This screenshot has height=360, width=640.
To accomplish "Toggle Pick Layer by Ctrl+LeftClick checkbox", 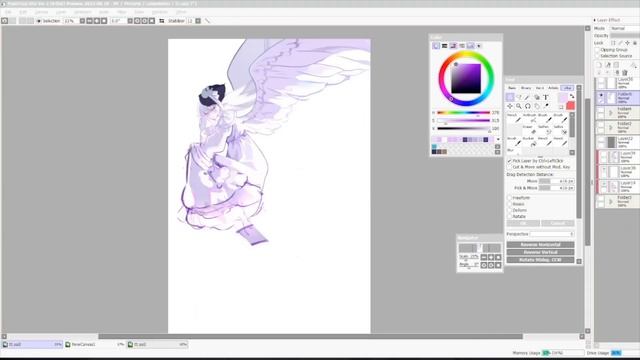I will click(x=509, y=161).
